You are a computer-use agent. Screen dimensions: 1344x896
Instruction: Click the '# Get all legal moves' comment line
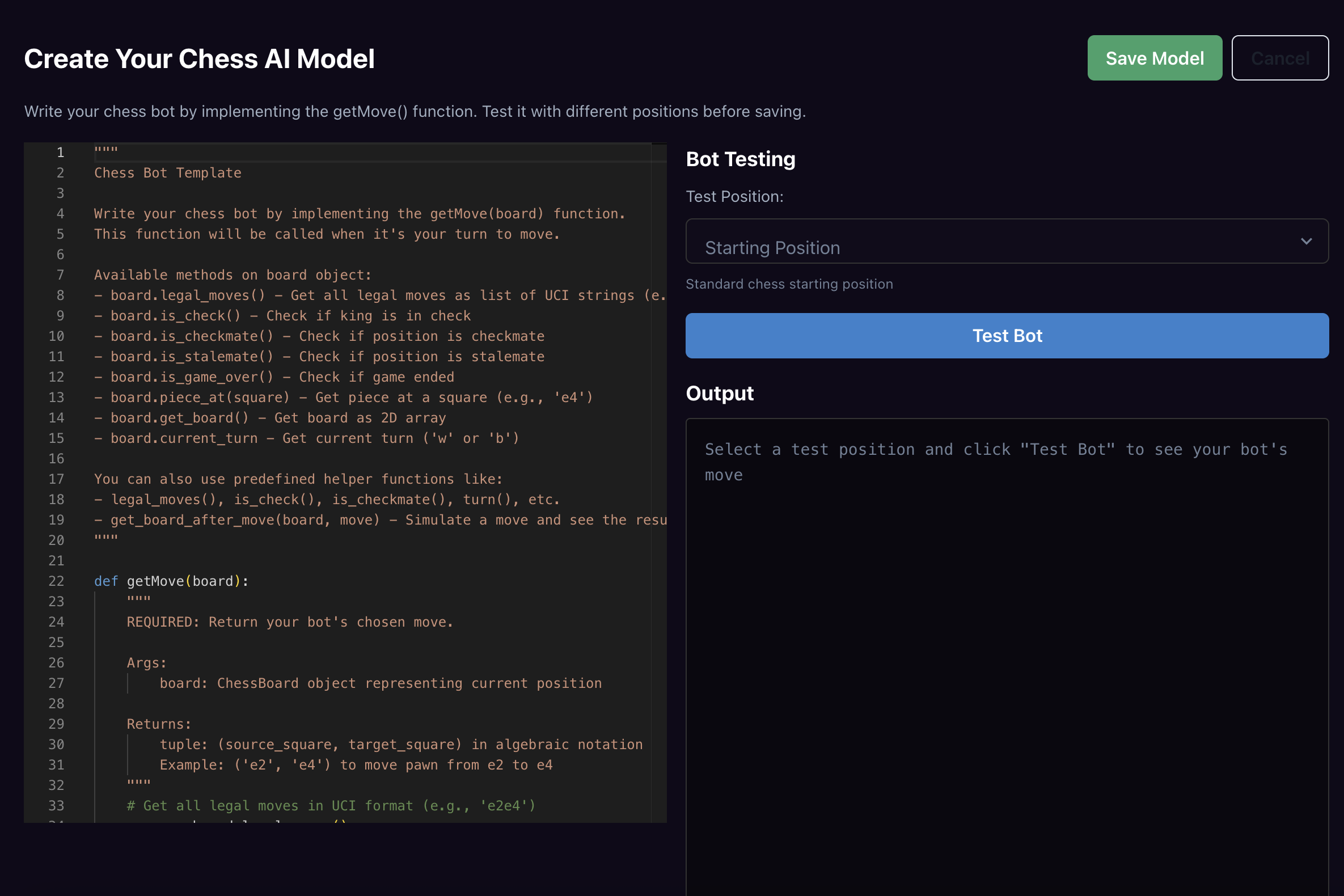331,806
